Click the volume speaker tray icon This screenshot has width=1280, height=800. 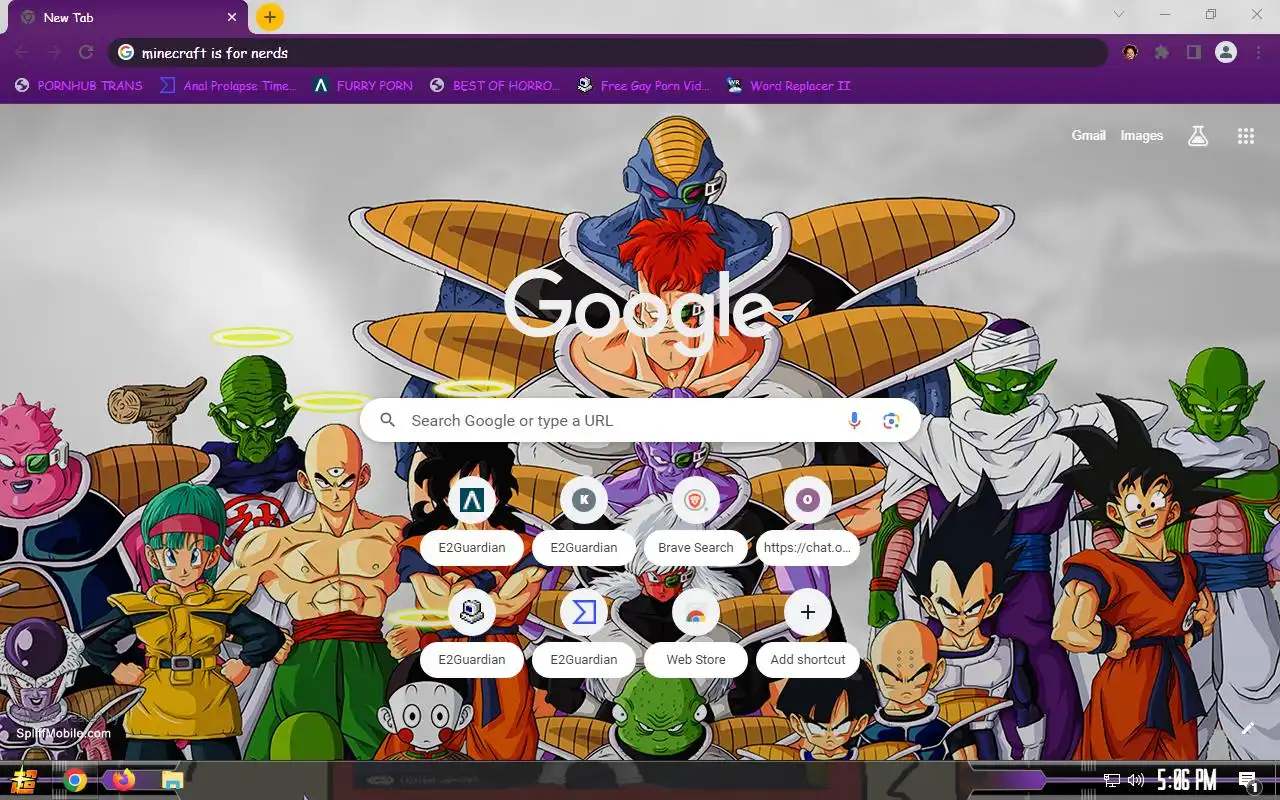coord(1135,781)
